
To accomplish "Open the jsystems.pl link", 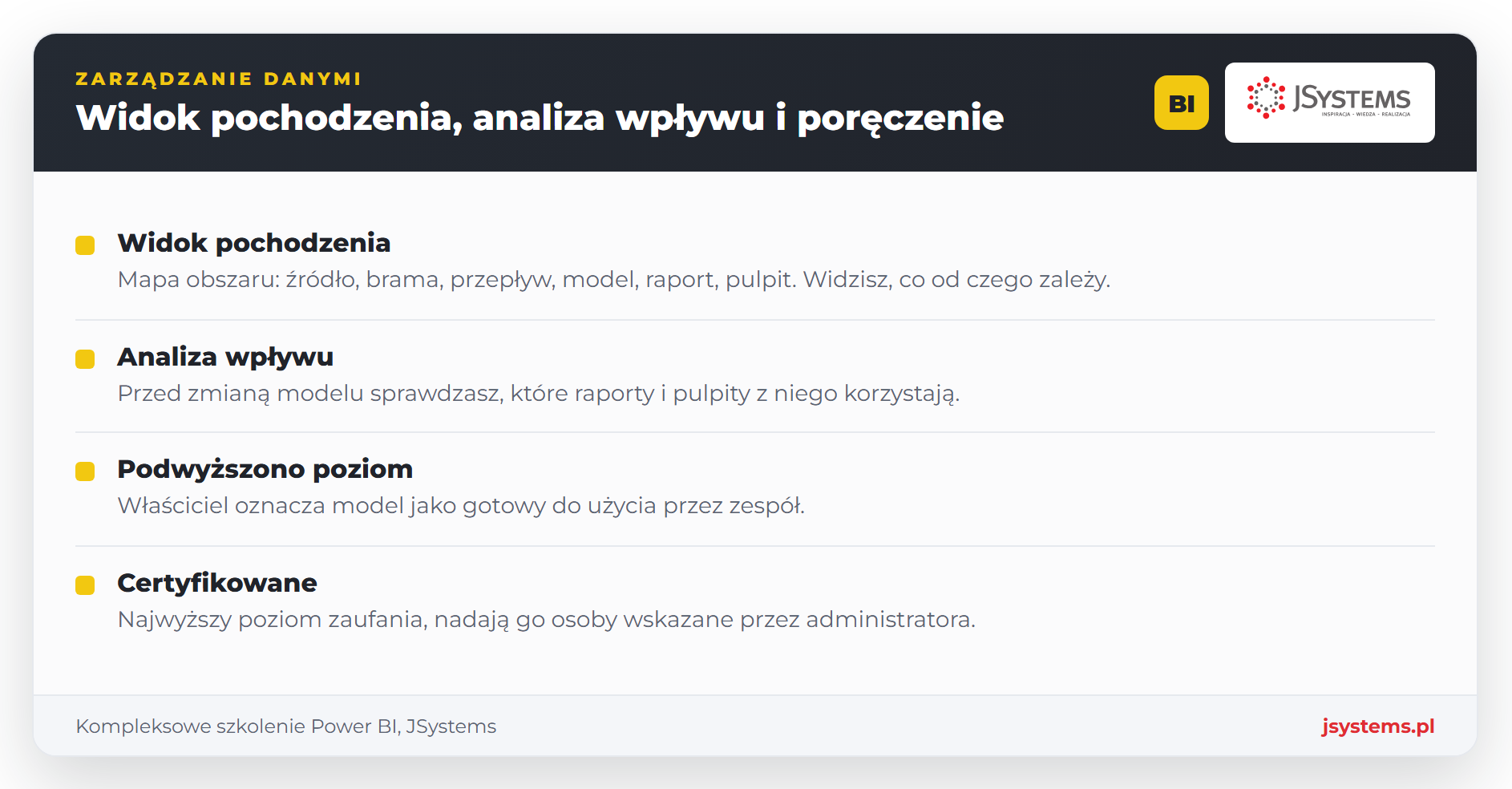I will (1377, 726).
